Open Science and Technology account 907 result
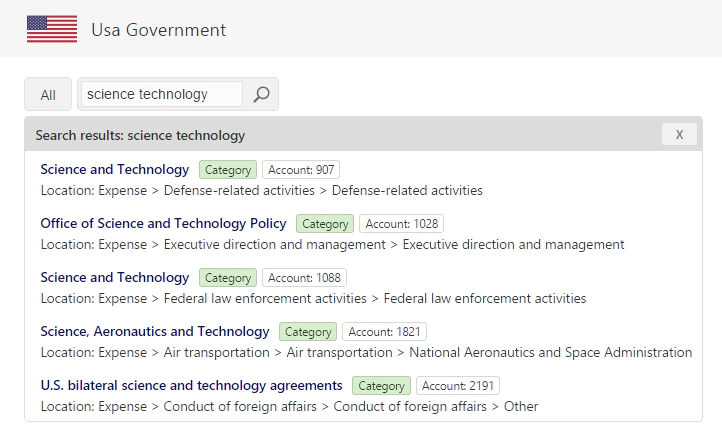Viewport: 722px width, 437px height. (115, 169)
